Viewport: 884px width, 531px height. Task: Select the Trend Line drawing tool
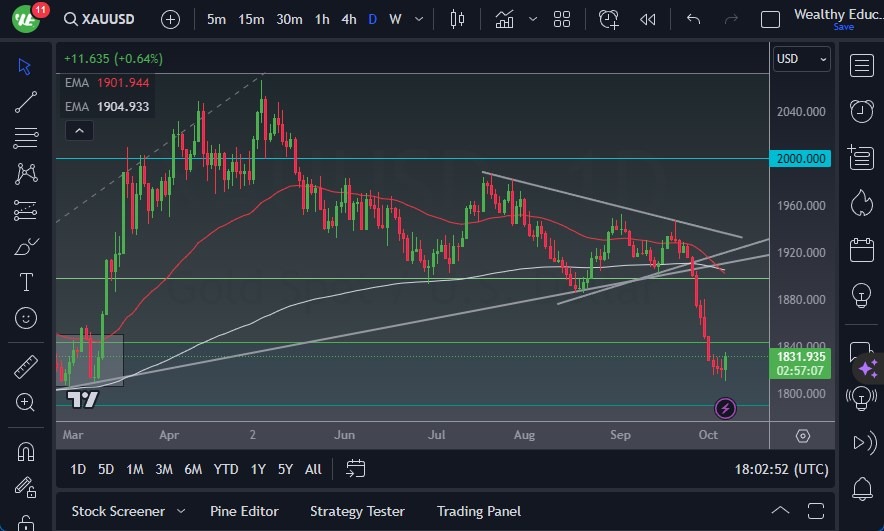click(26, 101)
